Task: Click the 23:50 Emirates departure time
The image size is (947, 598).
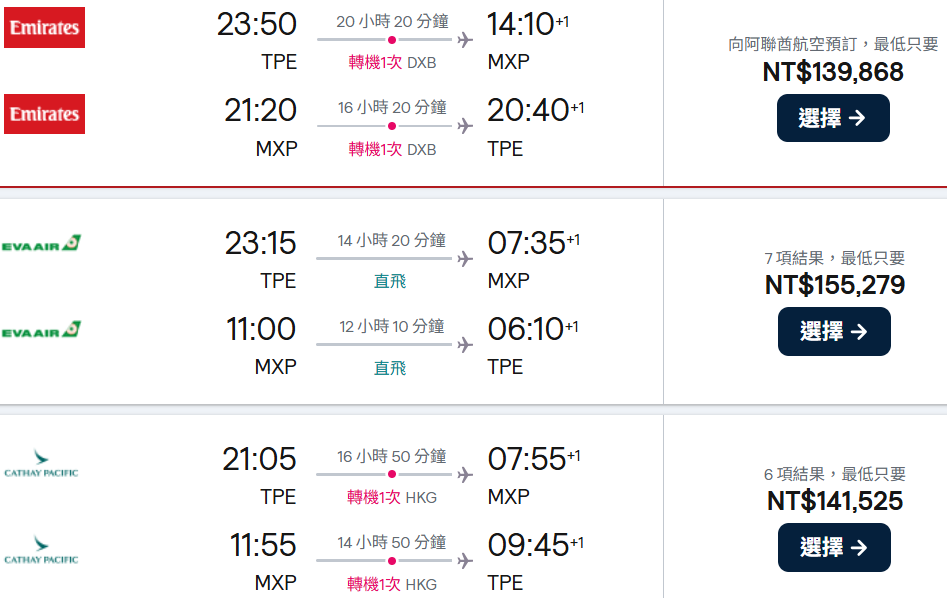Action: click(257, 24)
